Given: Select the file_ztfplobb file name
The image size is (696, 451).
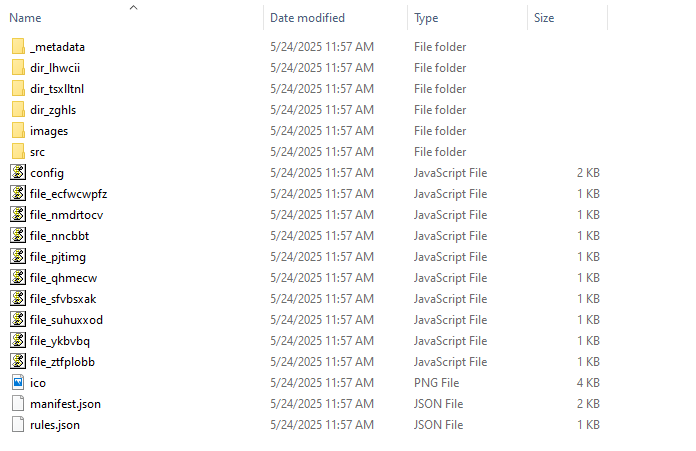Looking at the screenshot, I should (63, 362).
